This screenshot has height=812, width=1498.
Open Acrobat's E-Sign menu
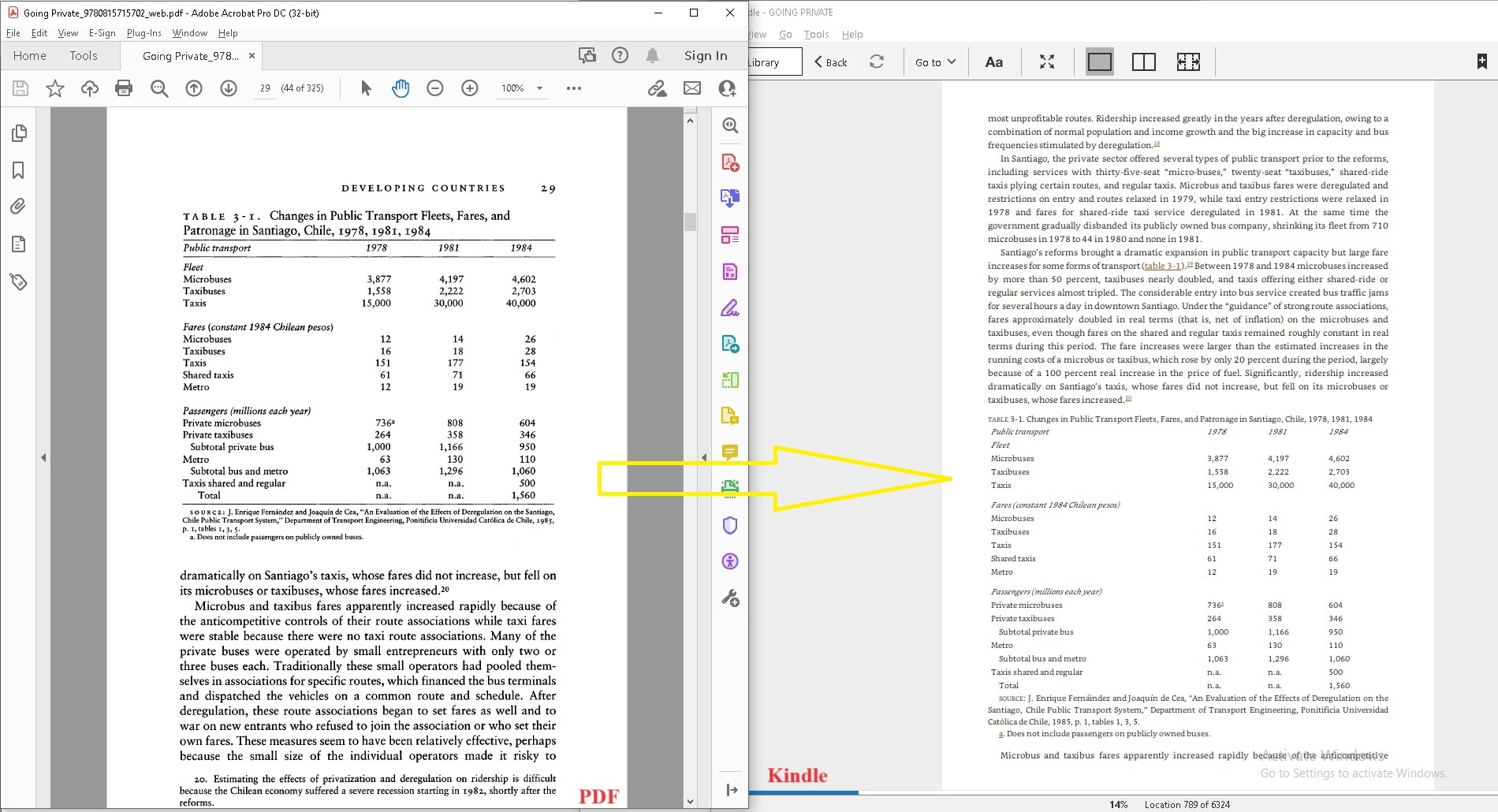tap(101, 33)
